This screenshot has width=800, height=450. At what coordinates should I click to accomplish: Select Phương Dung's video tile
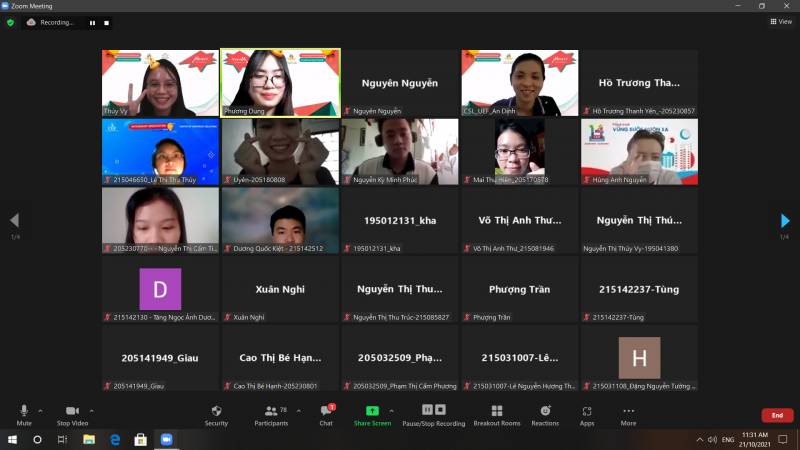coord(280,82)
